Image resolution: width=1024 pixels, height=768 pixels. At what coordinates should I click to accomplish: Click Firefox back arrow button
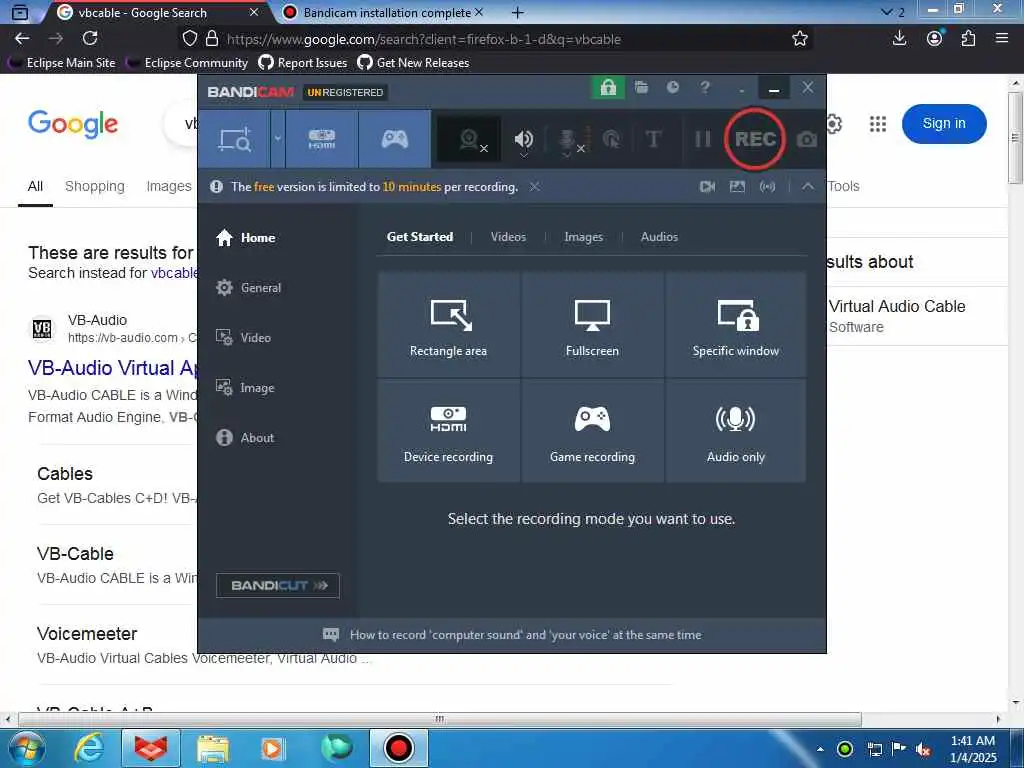22,39
